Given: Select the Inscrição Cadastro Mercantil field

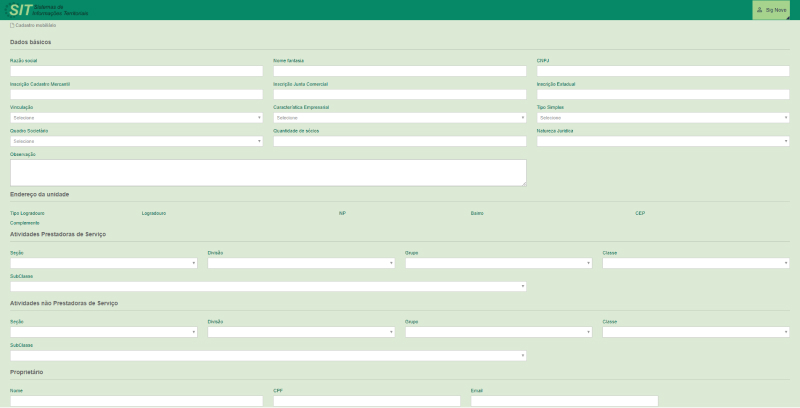Looking at the screenshot, I should (x=136, y=94).
